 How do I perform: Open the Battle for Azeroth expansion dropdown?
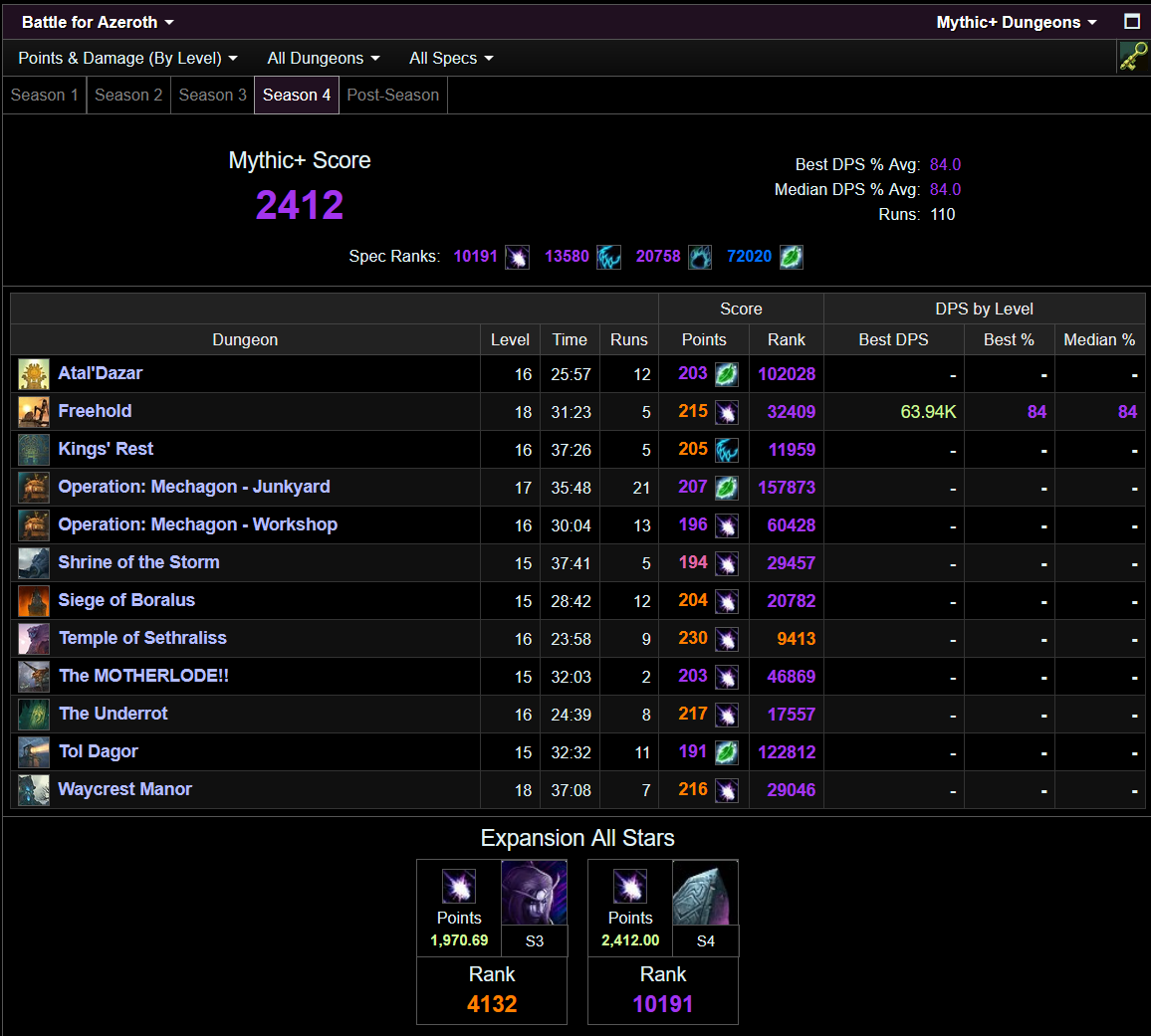tap(98, 22)
